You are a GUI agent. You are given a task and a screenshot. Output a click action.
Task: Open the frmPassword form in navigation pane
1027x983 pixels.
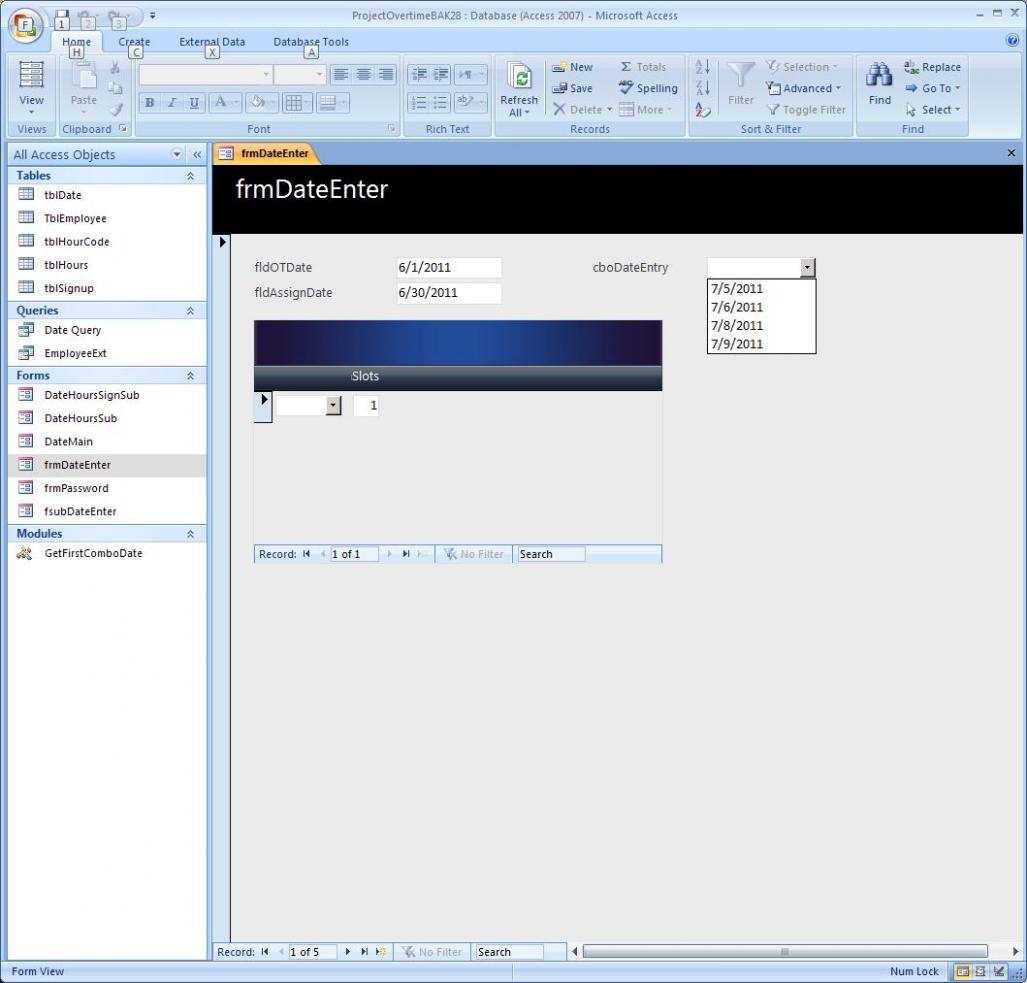[76, 488]
